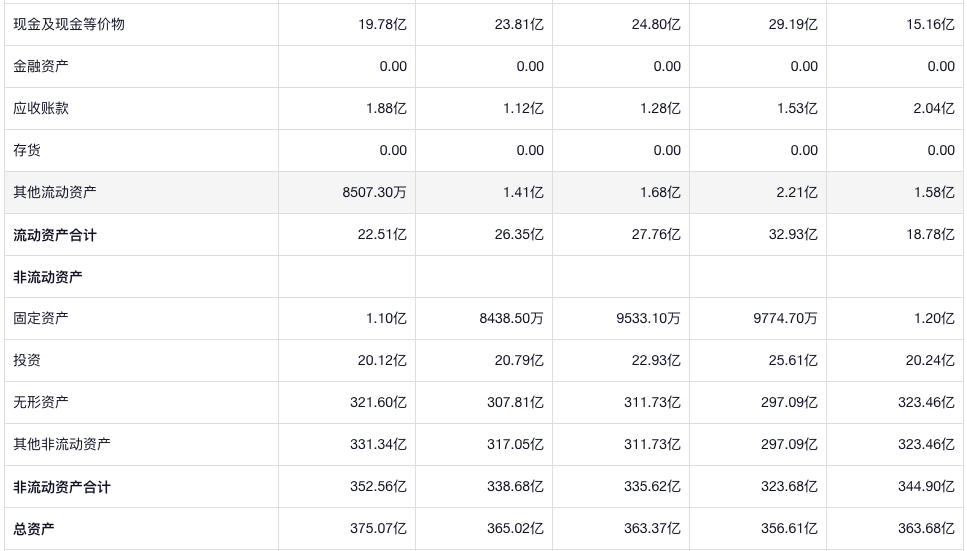Image resolution: width=967 pixels, height=551 pixels.
Task: Click the 其他流动资产 row label
Action: click(55, 192)
